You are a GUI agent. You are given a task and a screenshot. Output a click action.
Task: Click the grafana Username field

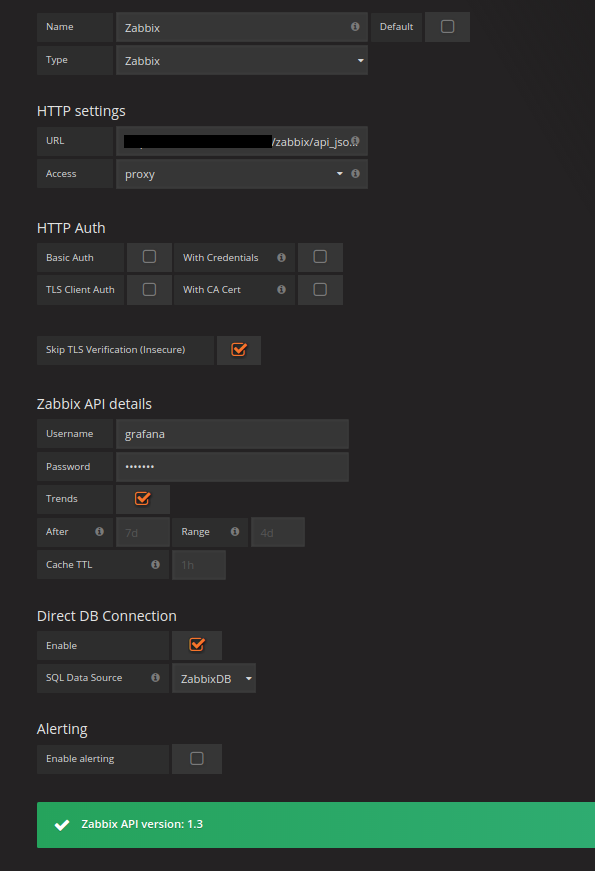[232, 433]
